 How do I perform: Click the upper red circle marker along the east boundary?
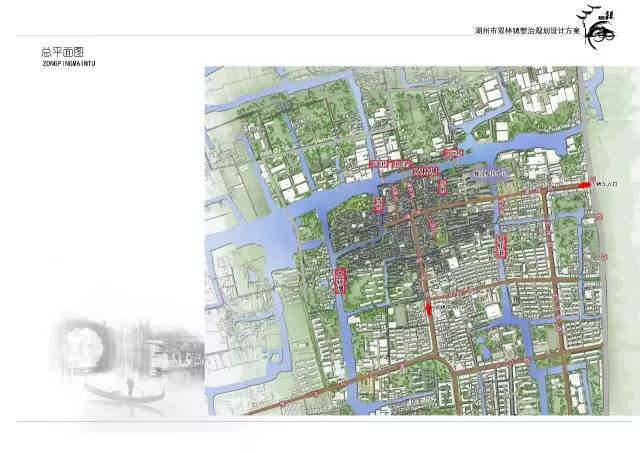coord(598,216)
